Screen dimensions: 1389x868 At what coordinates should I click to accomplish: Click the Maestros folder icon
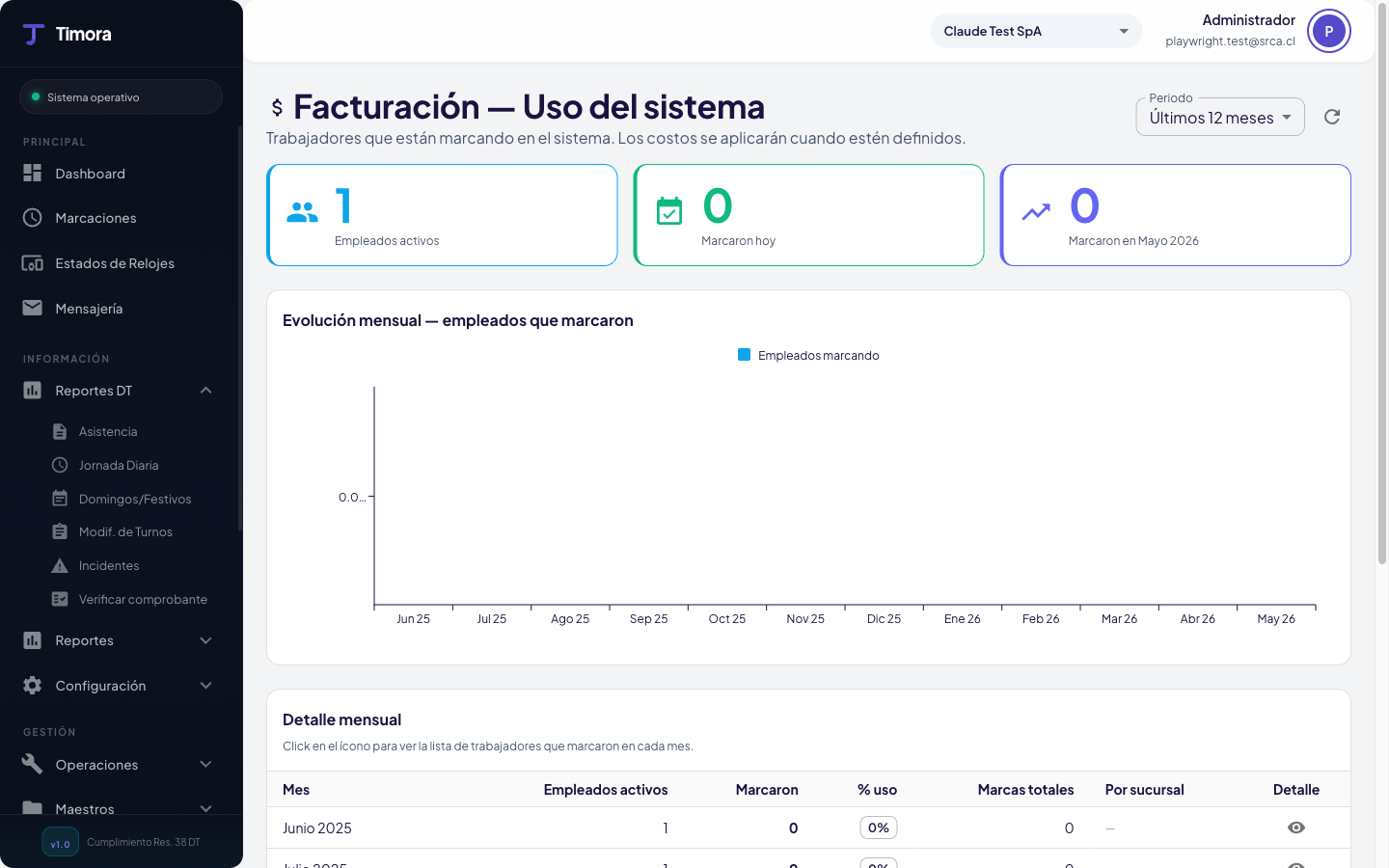(33, 808)
